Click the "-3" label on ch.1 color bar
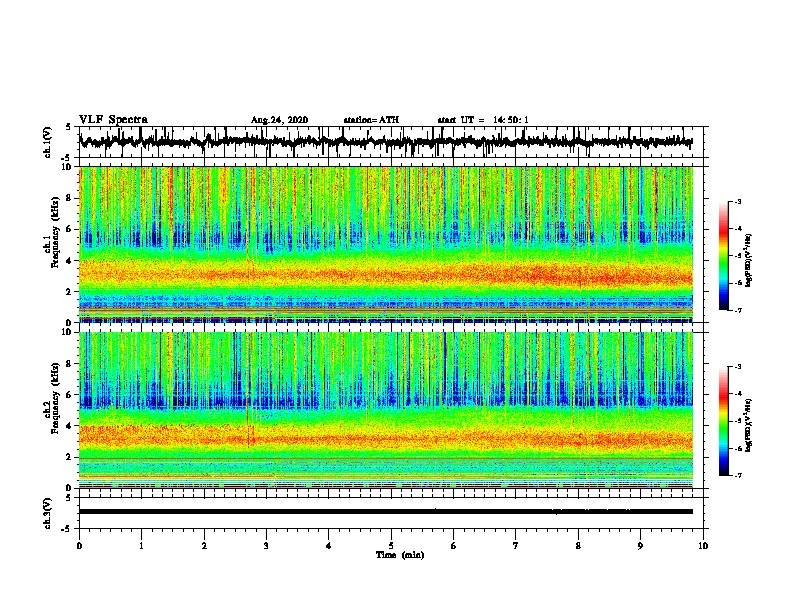 point(738,201)
